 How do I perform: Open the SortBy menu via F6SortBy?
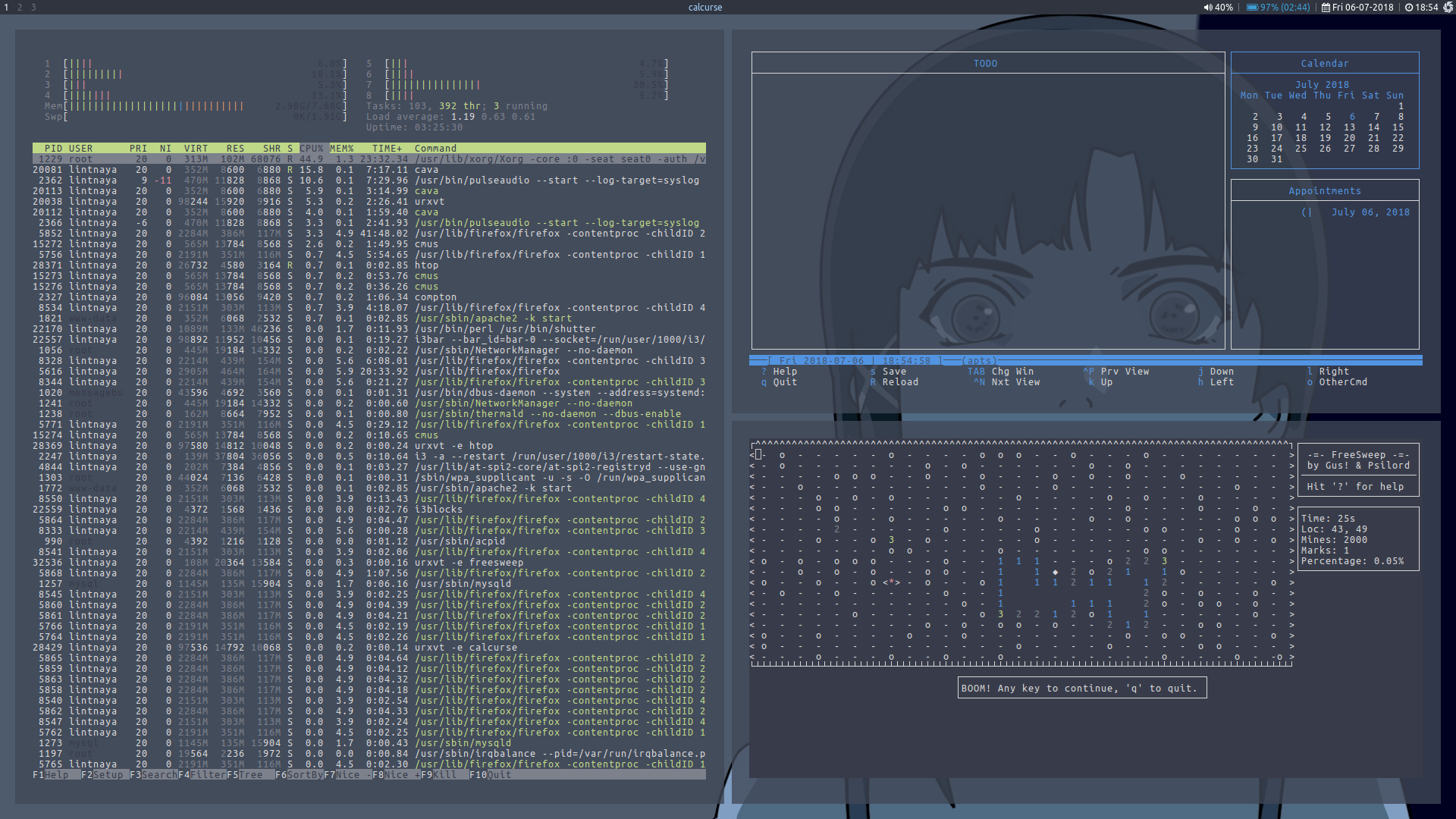pyautogui.click(x=297, y=774)
